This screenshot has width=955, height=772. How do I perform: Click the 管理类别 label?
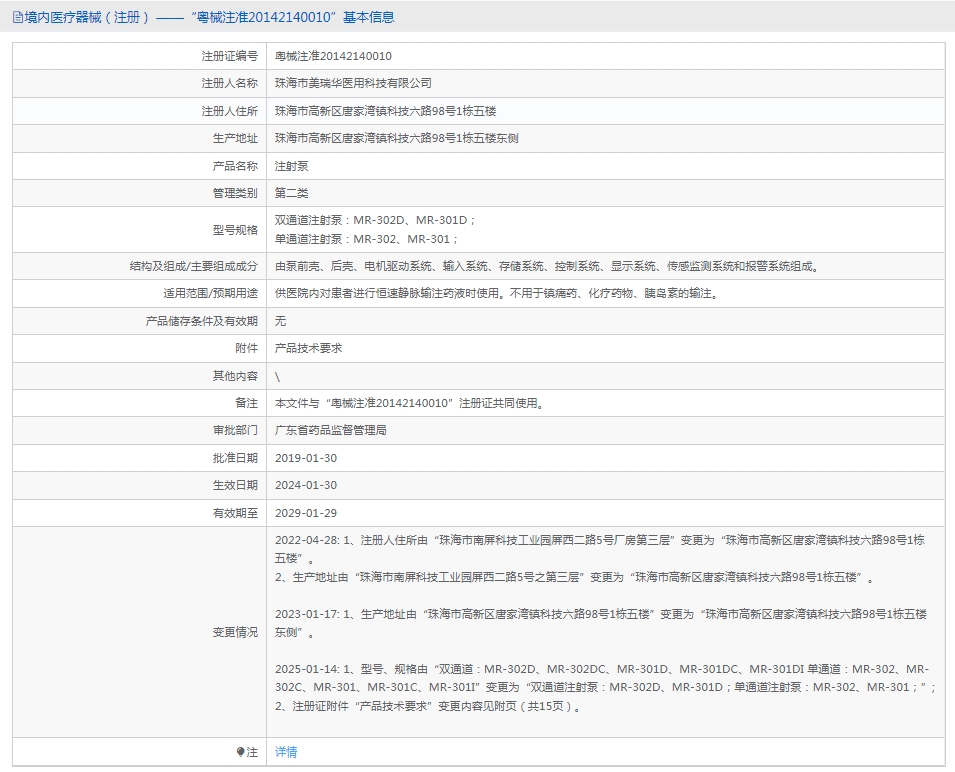(235, 193)
